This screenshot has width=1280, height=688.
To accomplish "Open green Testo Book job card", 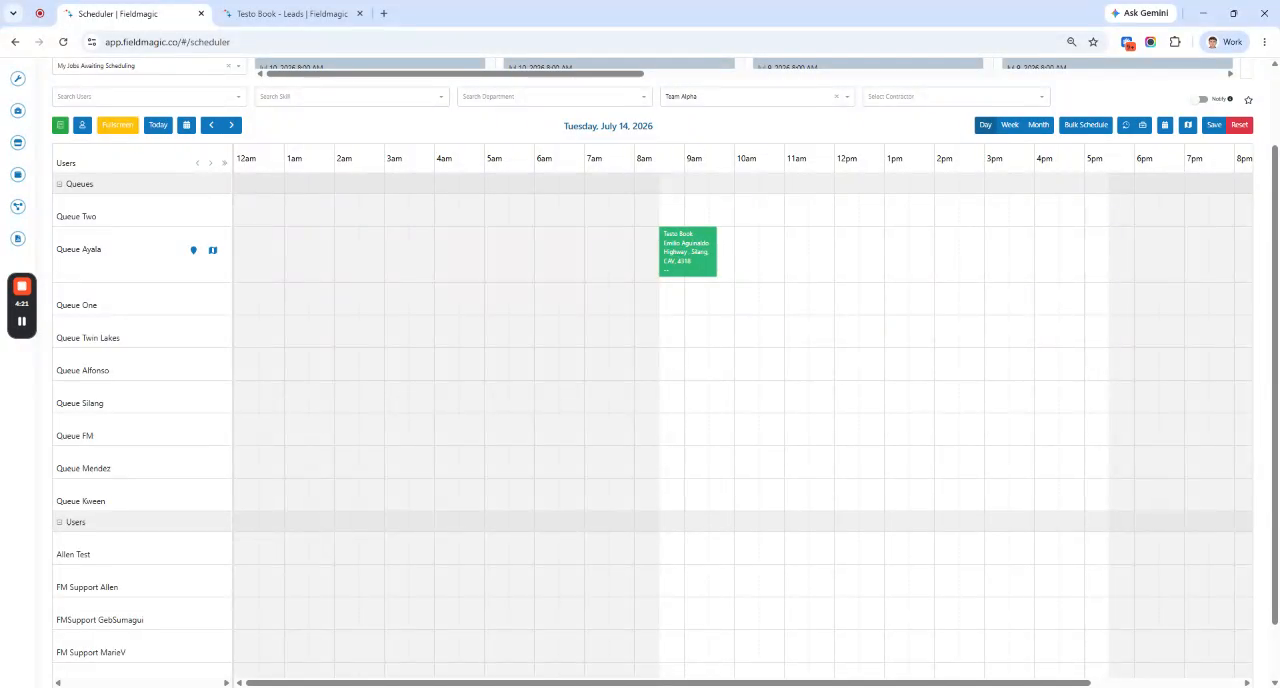I will click(688, 252).
